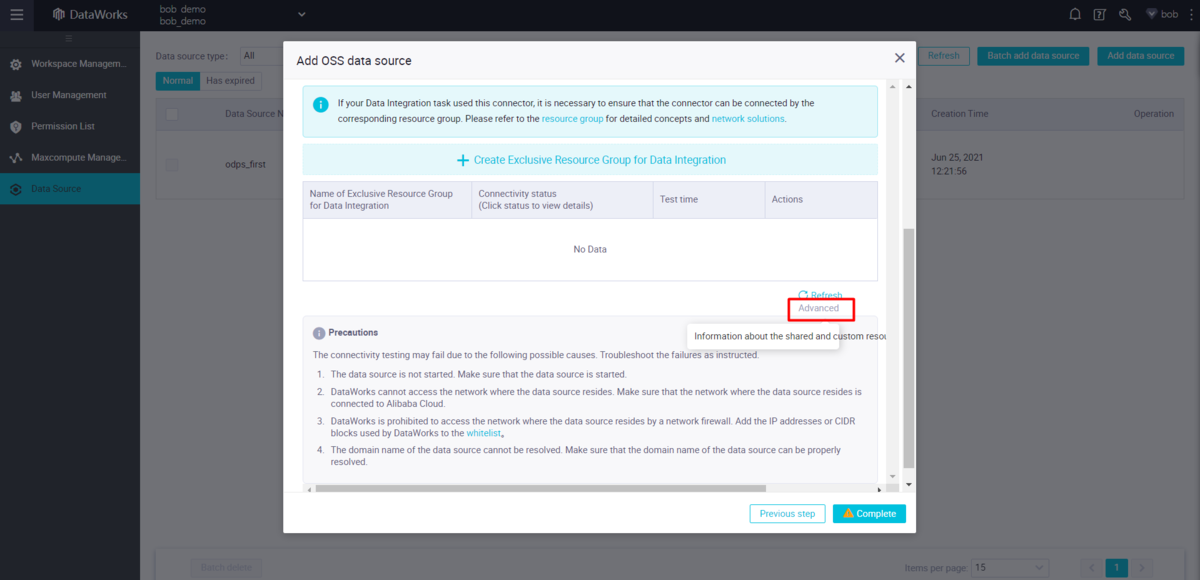Click the next page arrow

pos(1142,567)
